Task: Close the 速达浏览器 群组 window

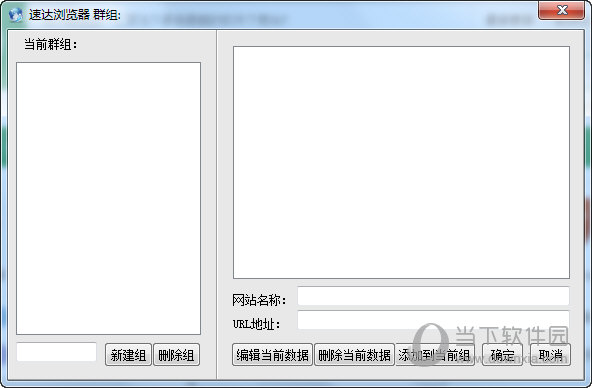Action: [x=562, y=10]
